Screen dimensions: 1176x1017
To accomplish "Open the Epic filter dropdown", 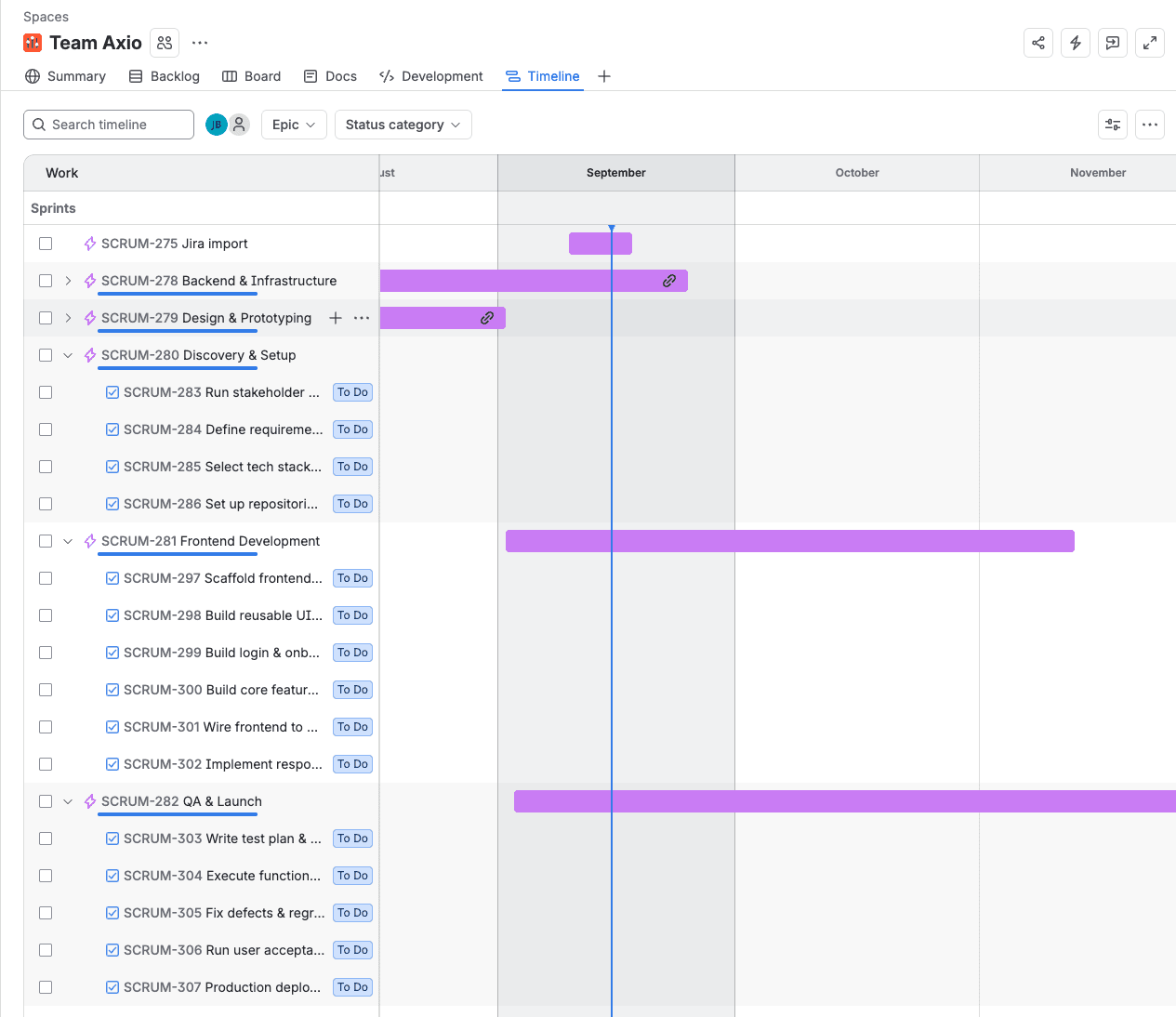I will click(x=294, y=125).
